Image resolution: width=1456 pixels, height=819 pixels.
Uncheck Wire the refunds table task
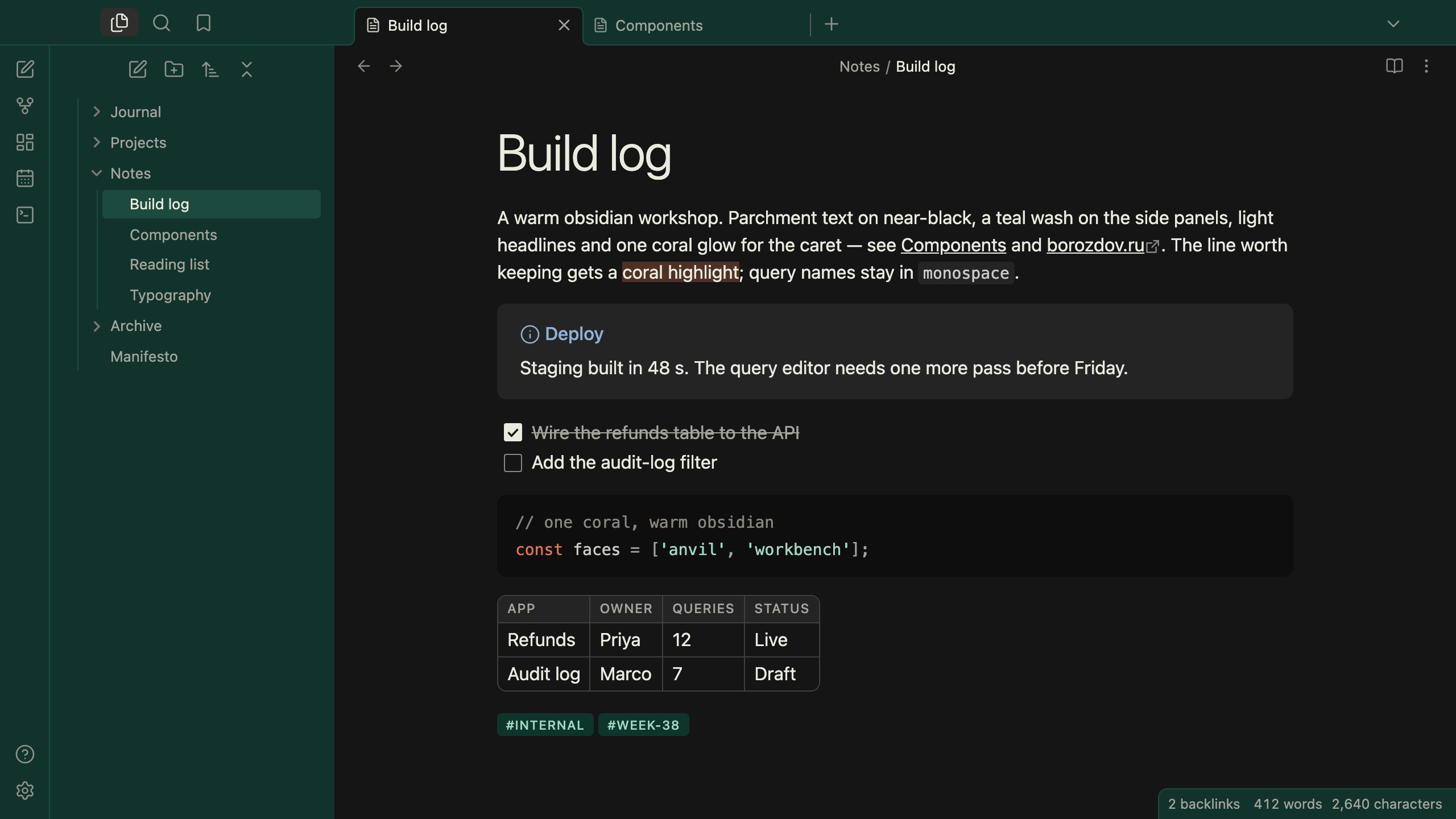click(513, 432)
